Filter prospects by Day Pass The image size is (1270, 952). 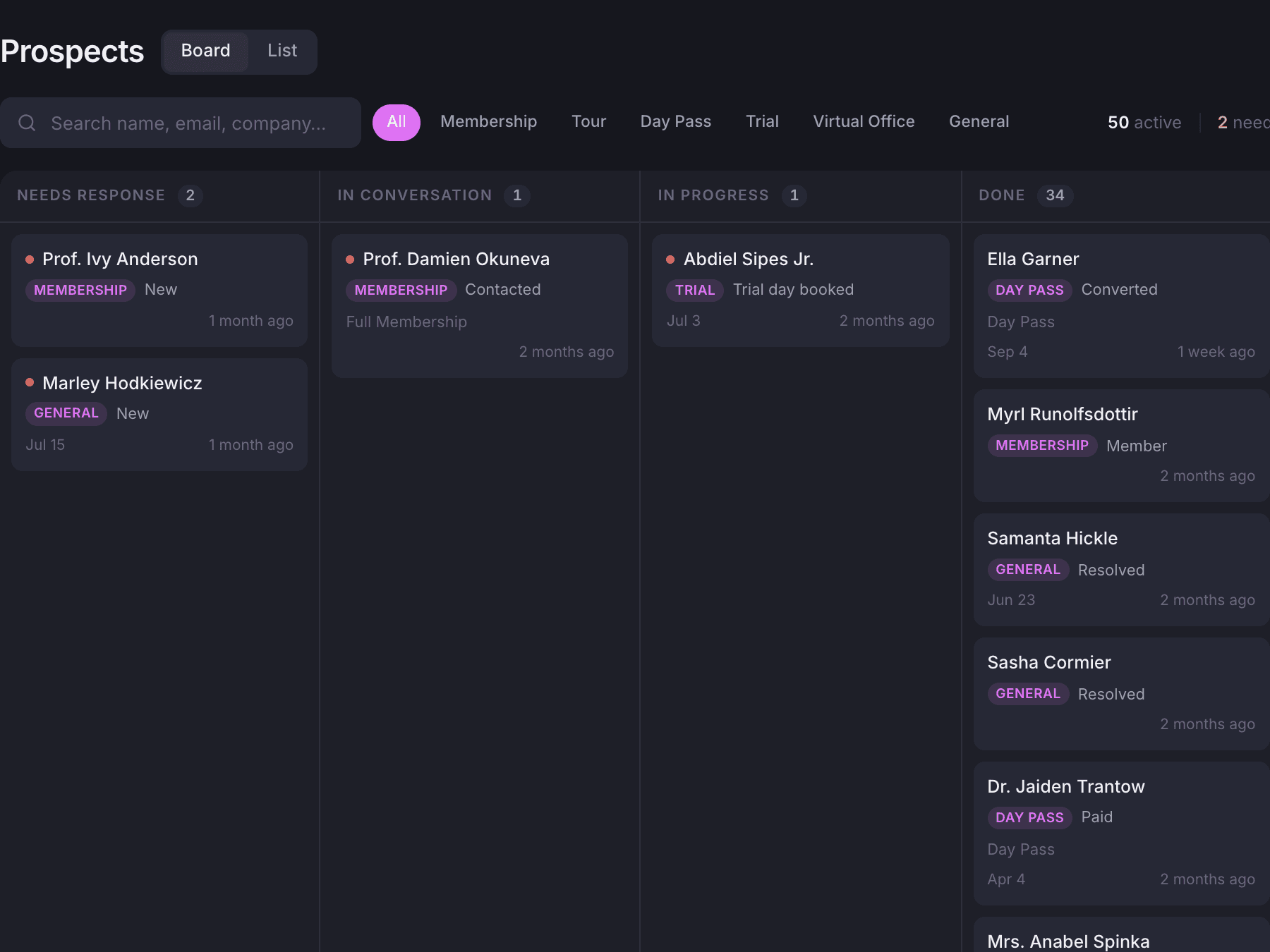[x=675, y=122]
